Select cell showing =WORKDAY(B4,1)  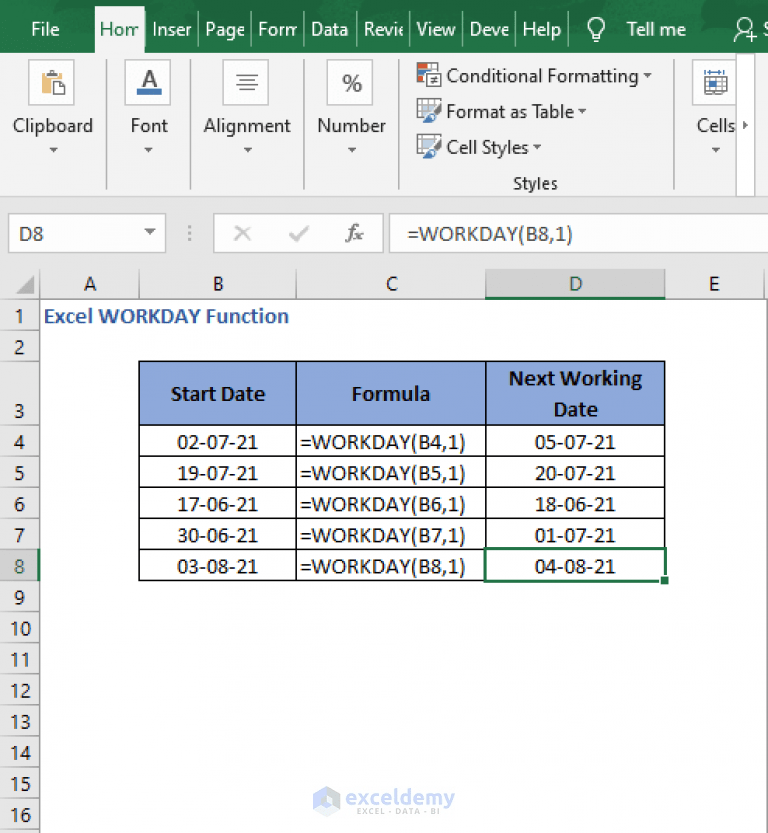(391, 441)
